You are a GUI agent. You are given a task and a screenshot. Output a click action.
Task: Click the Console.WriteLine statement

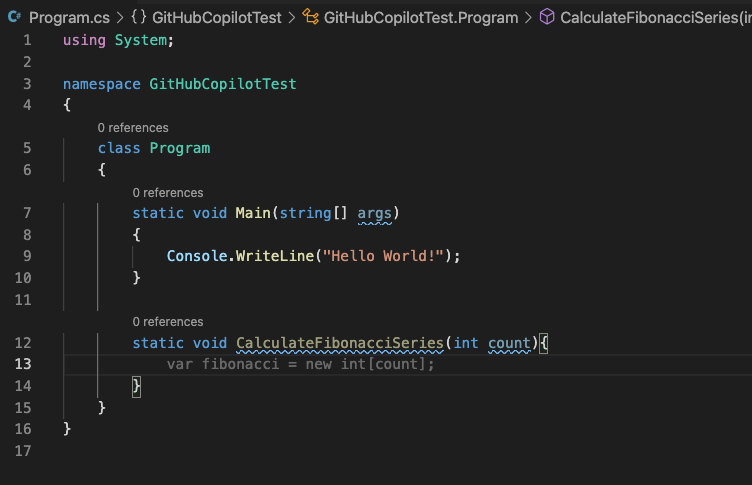313,256
